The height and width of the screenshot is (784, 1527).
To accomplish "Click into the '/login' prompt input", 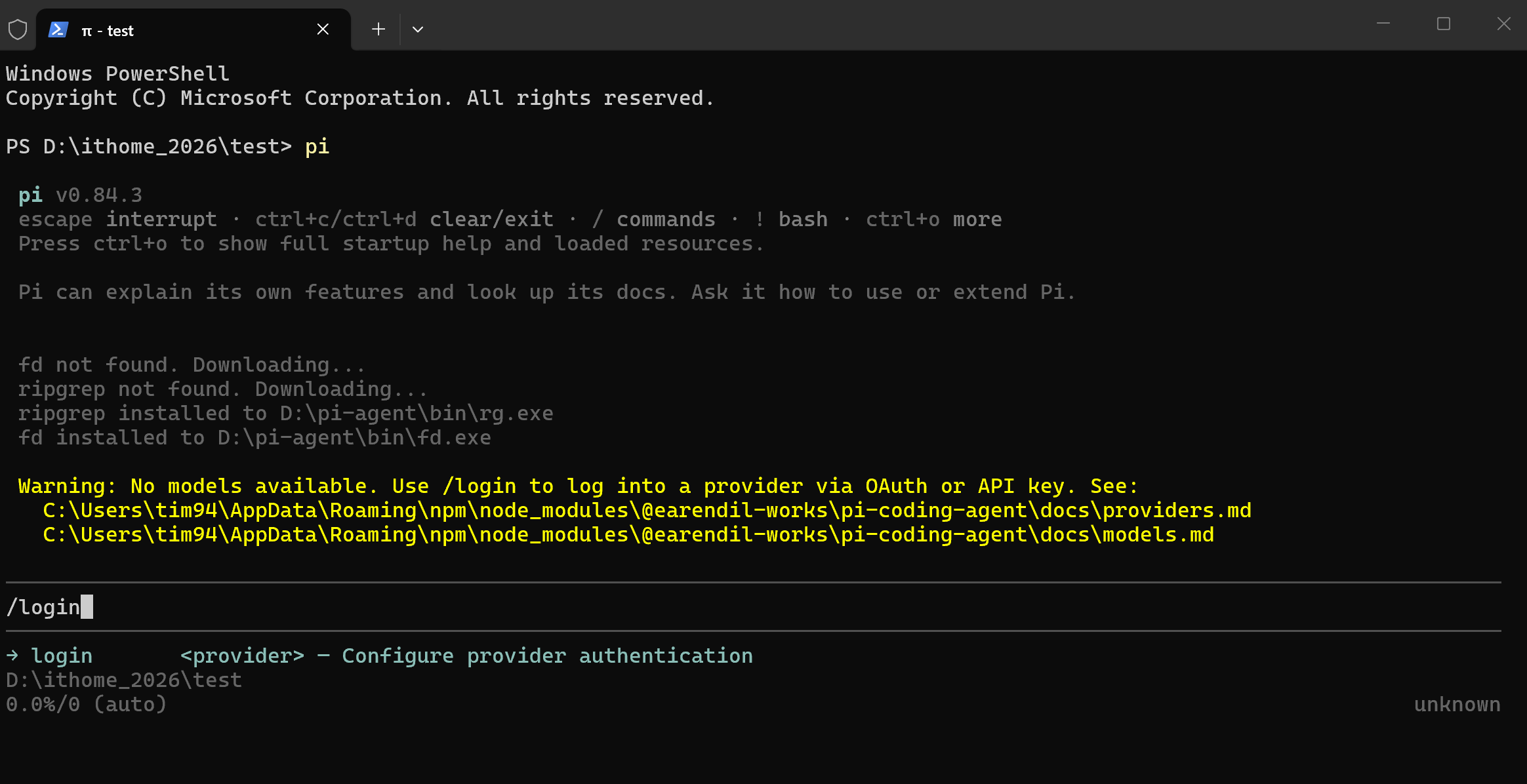I will (754, 607).
